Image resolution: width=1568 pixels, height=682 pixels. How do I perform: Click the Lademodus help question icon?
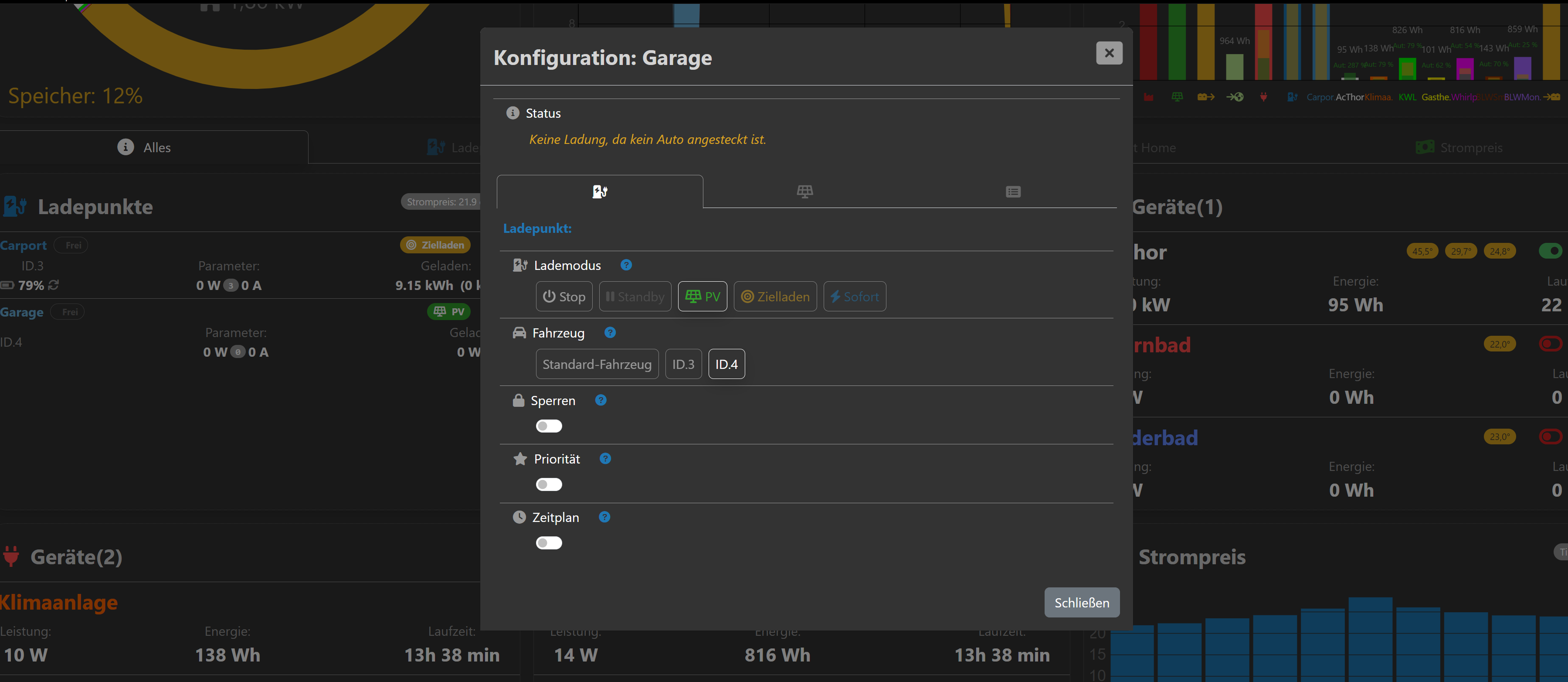[x=626, y=265]
